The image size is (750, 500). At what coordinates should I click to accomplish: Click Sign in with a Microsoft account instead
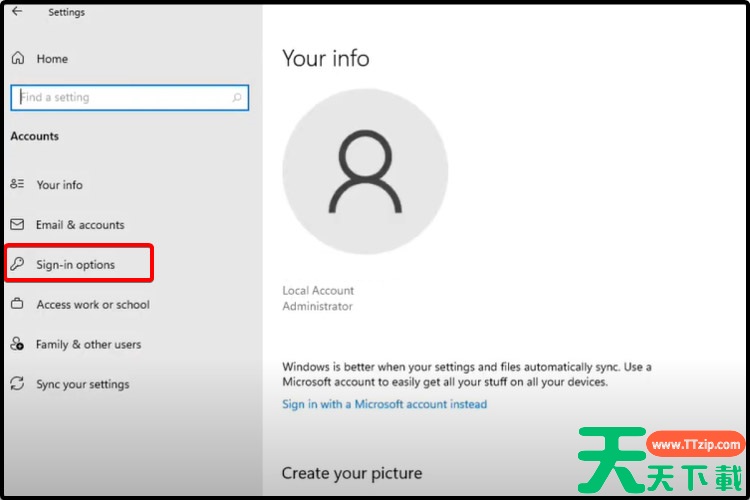[x=385, y=404]
